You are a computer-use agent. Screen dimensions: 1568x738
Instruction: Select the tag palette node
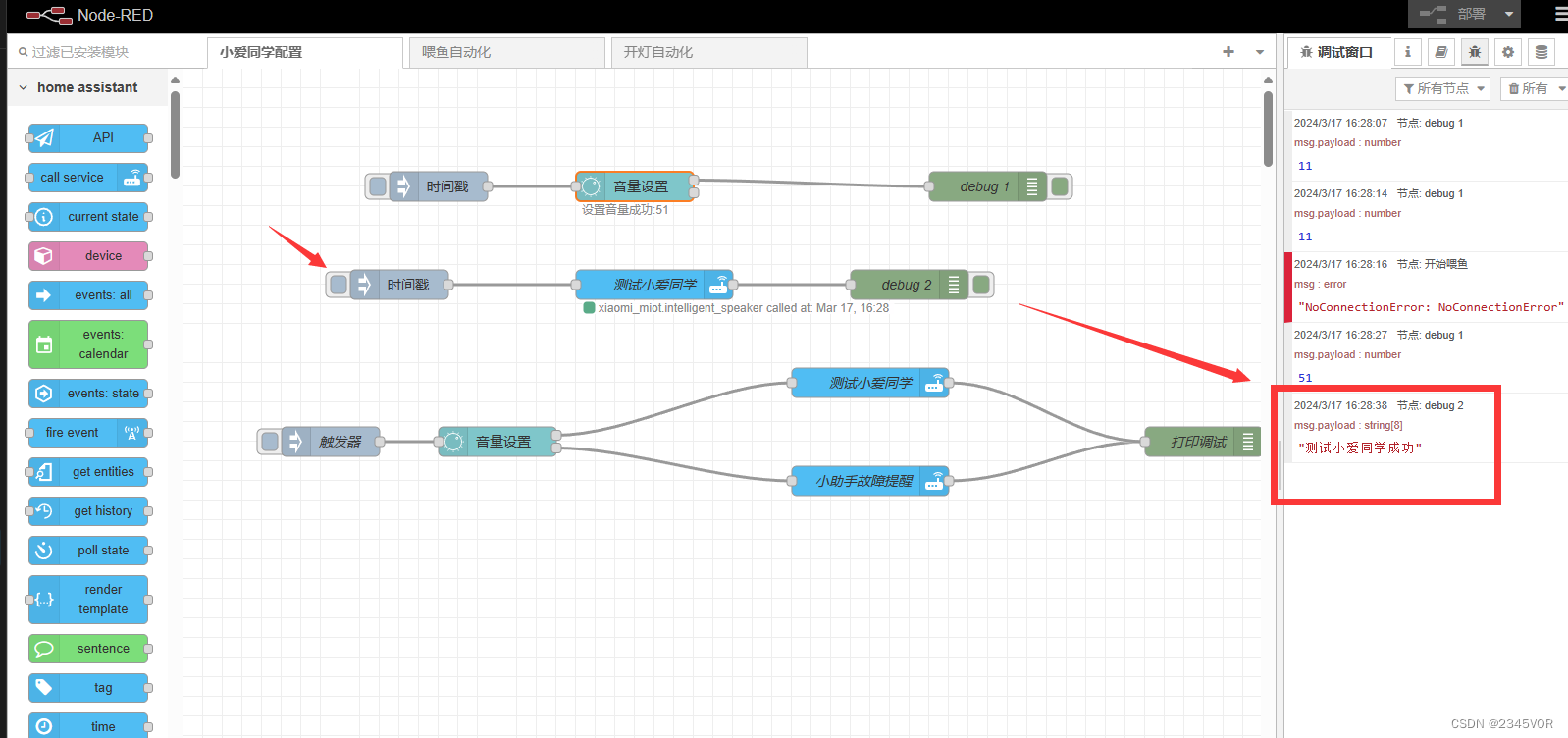[x=88, y=688]
